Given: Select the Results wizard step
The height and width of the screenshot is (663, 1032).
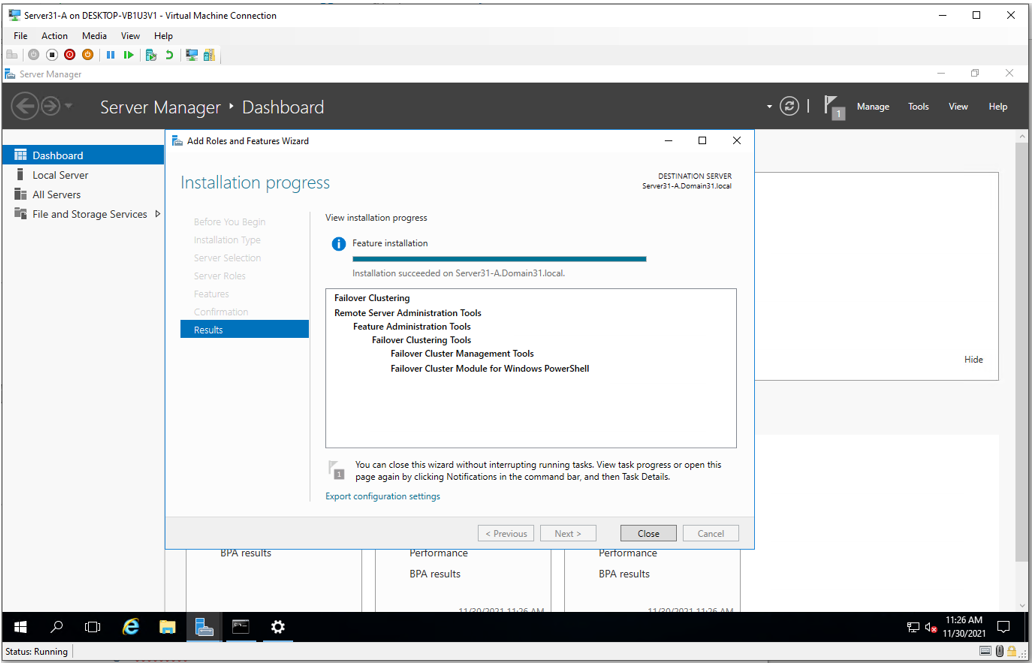Looking at the screenshot, I should tap(244, 329).
